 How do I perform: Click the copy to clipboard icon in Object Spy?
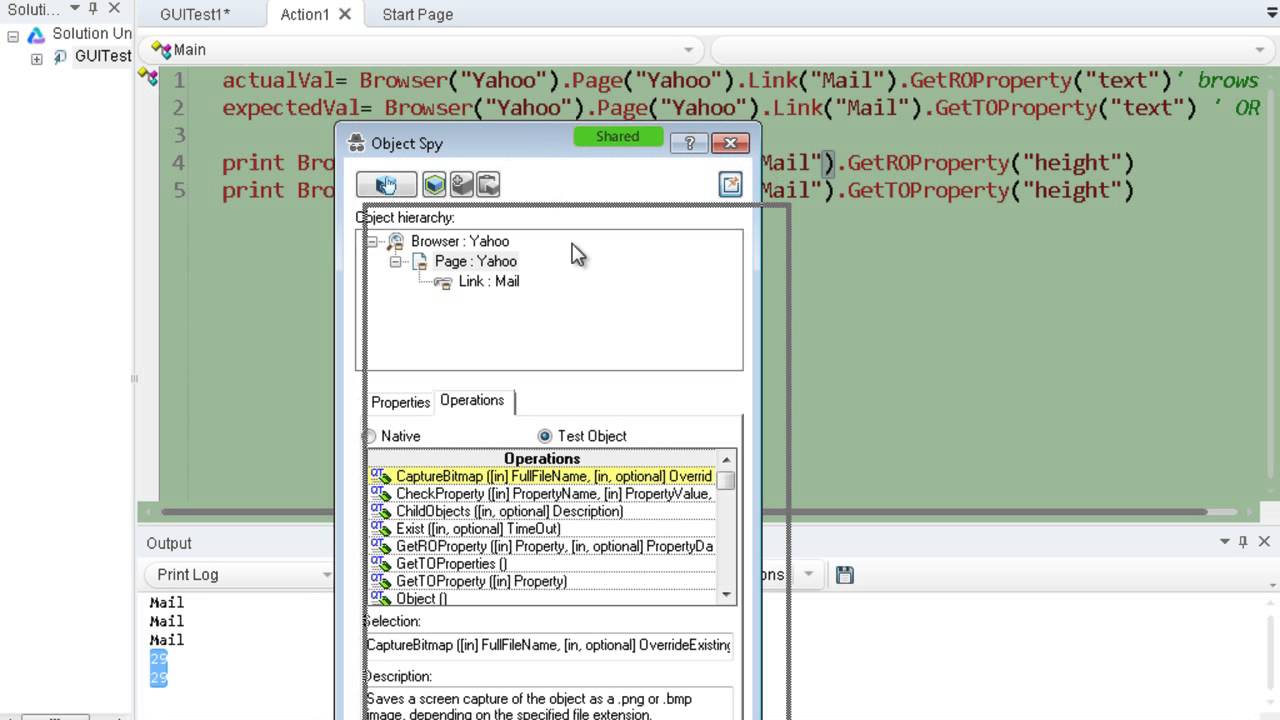tap(488, 185)
